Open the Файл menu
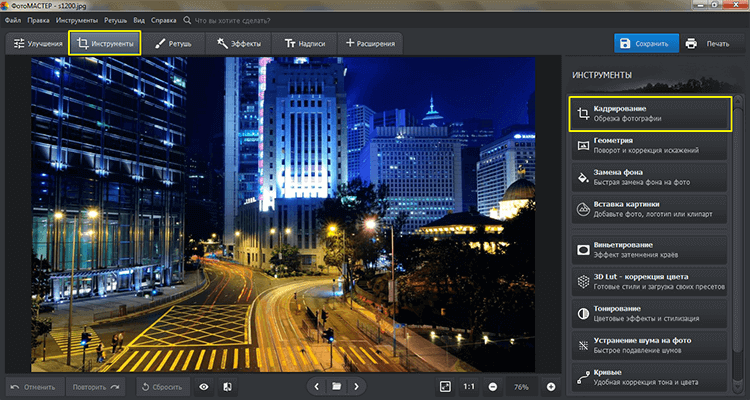This screenshot has height=400, width=750. (13, 20)
